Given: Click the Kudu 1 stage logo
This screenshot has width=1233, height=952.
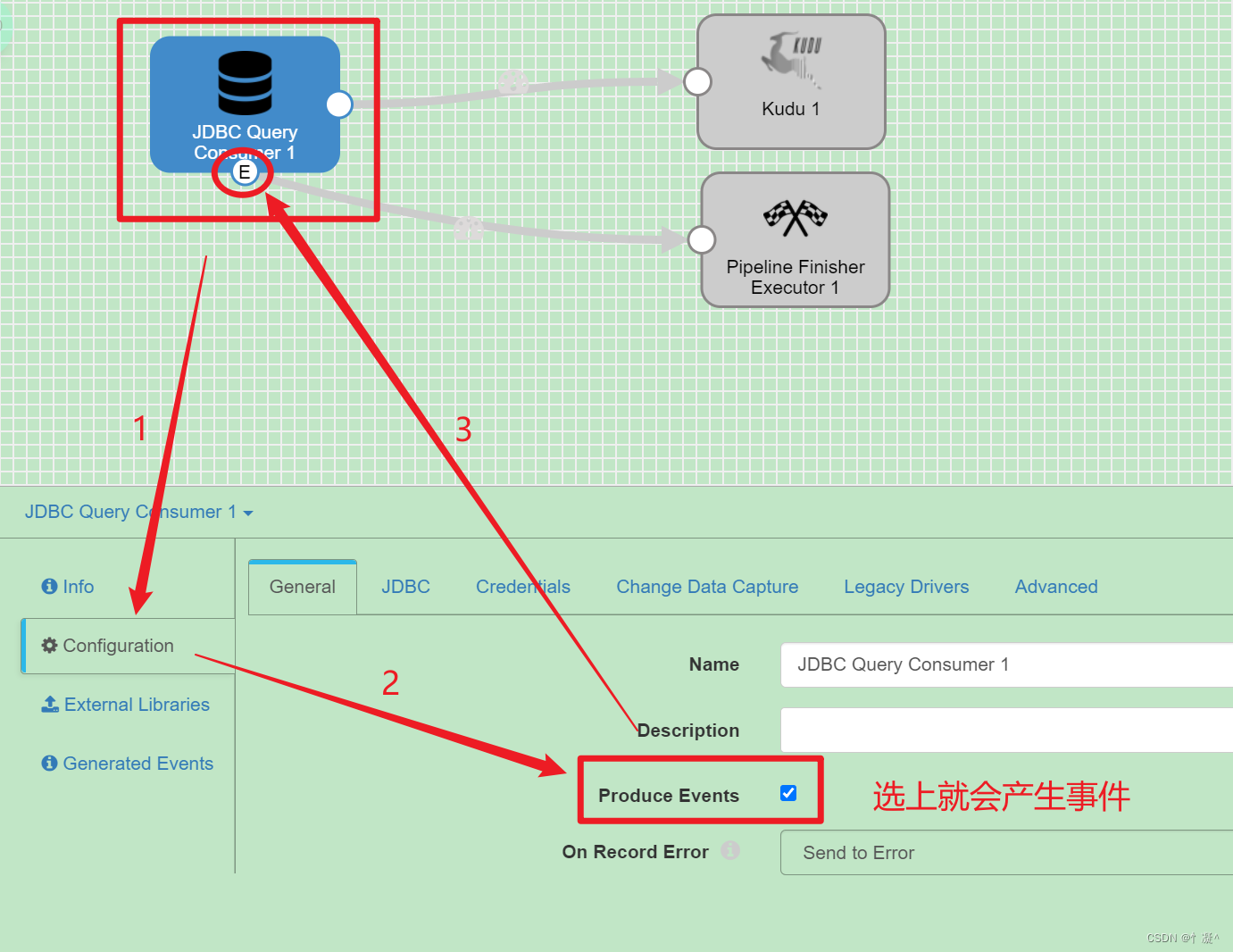Looking at the screenshot, I should pos(792,60).
